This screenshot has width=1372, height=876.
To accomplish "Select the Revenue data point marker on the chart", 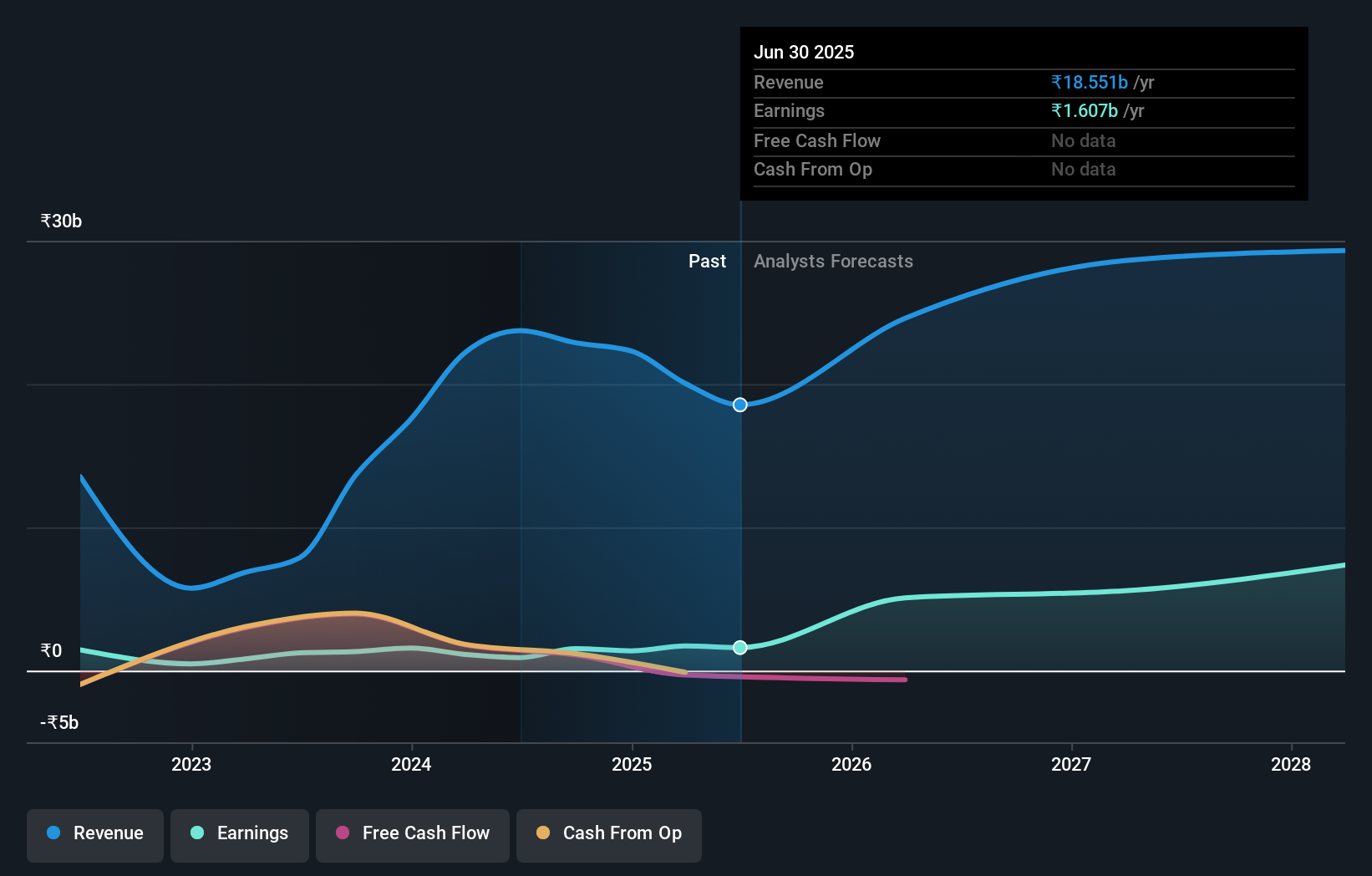I will tap(739, 405).
